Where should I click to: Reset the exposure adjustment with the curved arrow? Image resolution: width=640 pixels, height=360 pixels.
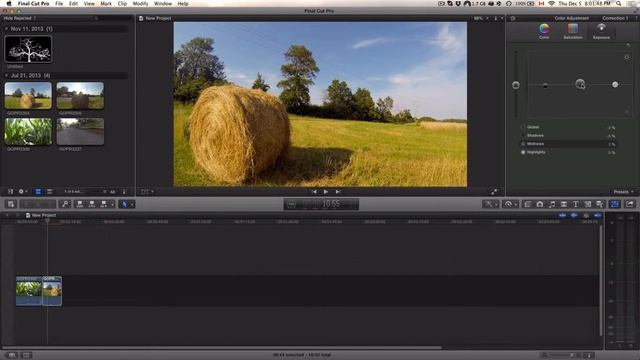(x=628, y=45)
